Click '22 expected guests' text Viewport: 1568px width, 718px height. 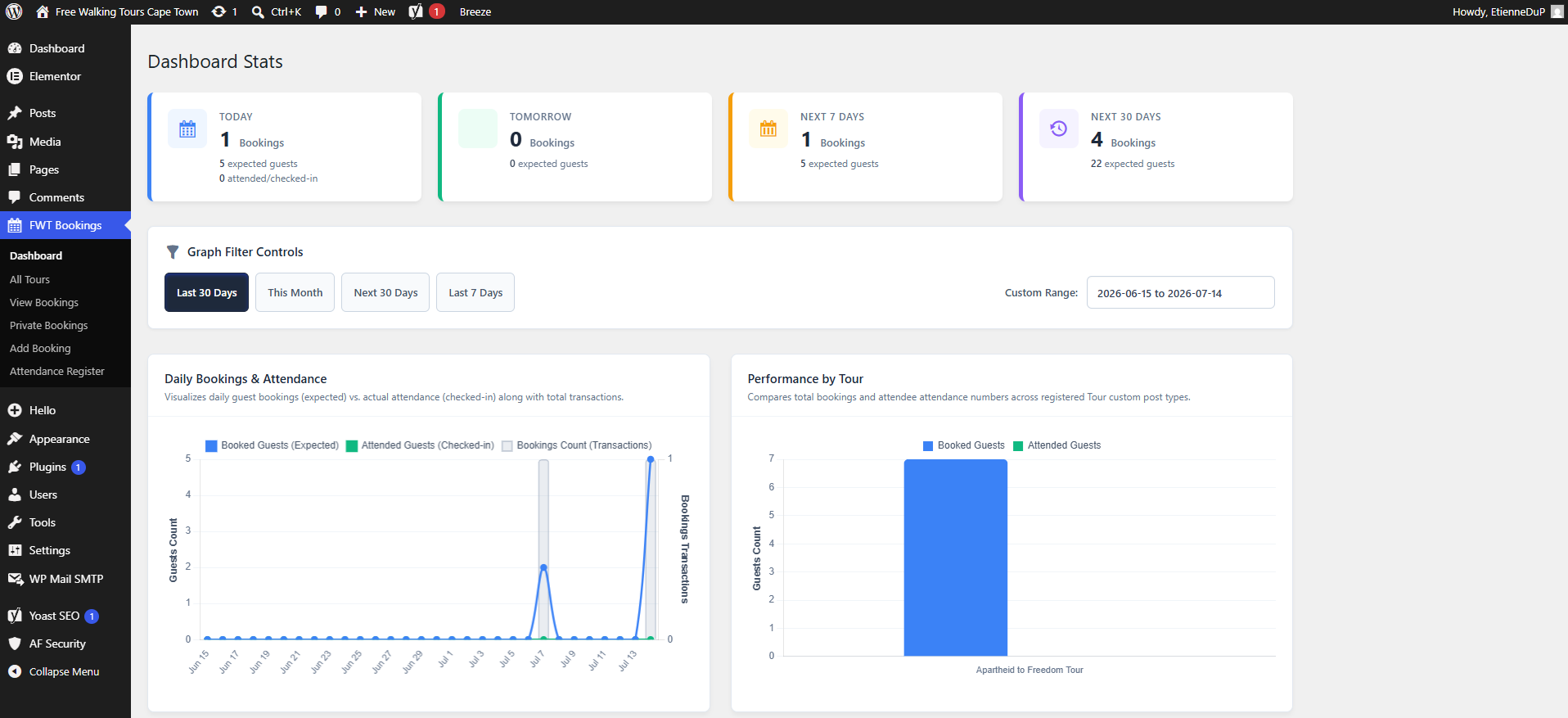point(1133,164)
